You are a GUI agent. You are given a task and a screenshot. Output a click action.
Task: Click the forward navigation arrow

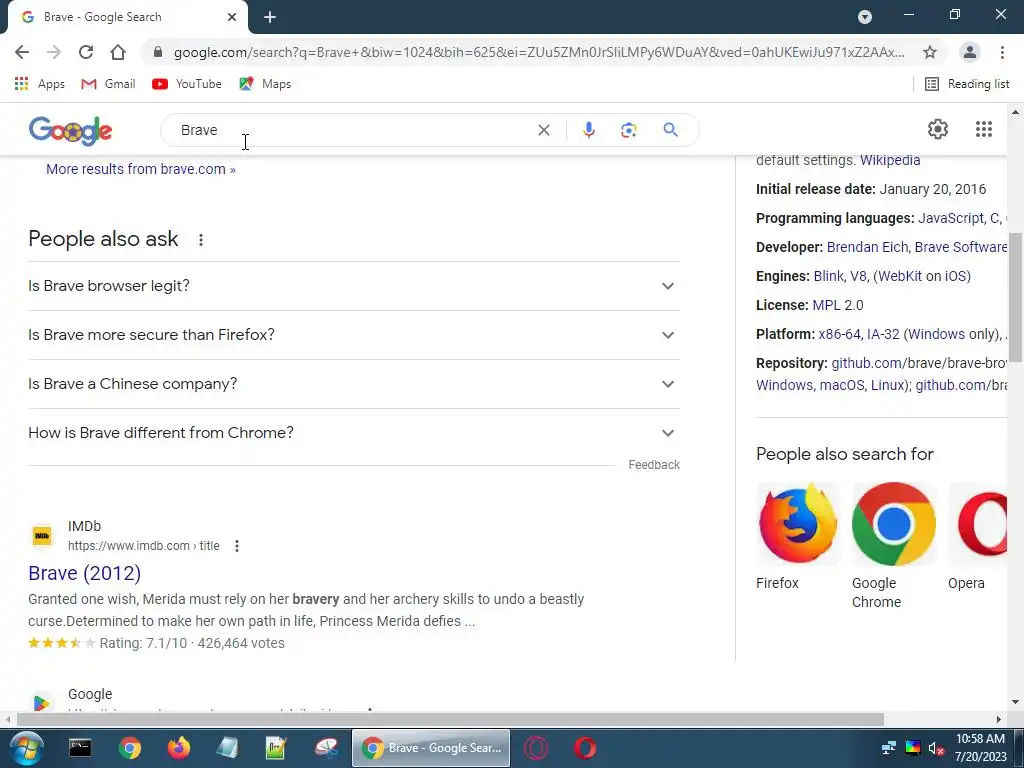[x=54, y=52]
